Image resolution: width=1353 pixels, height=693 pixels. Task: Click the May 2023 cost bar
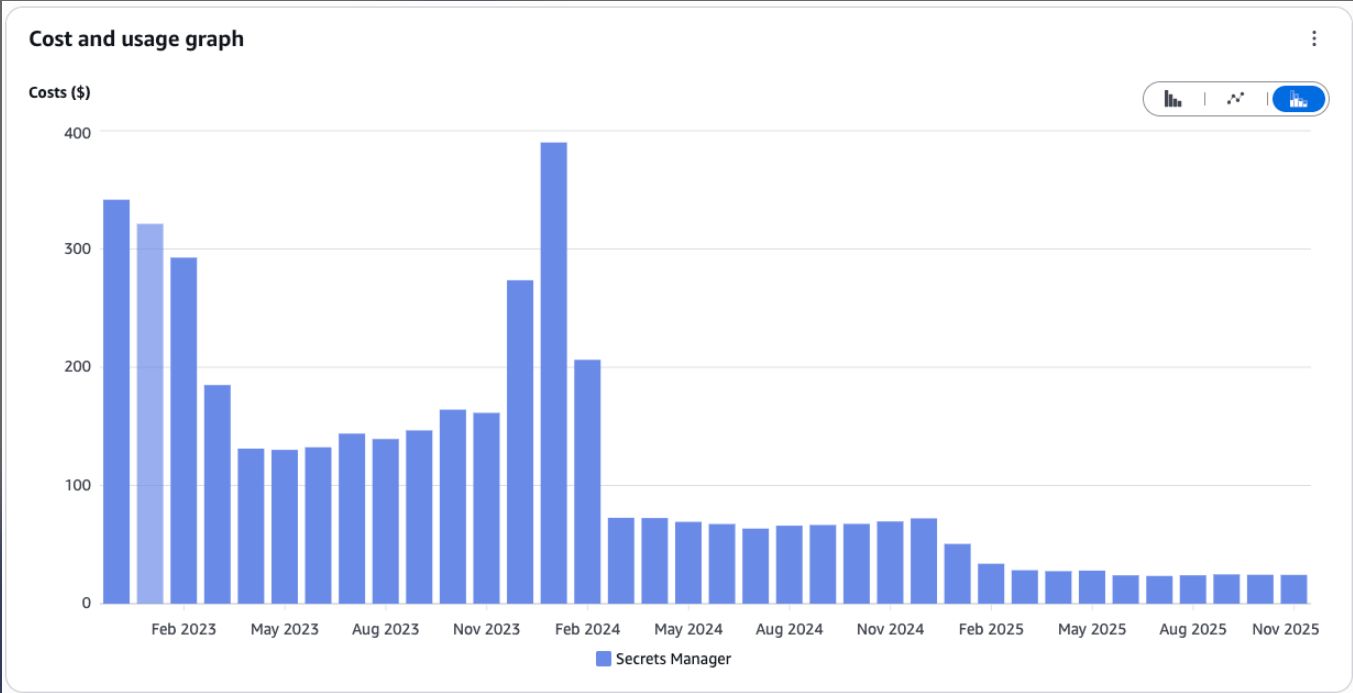click(x=285, y=526)
